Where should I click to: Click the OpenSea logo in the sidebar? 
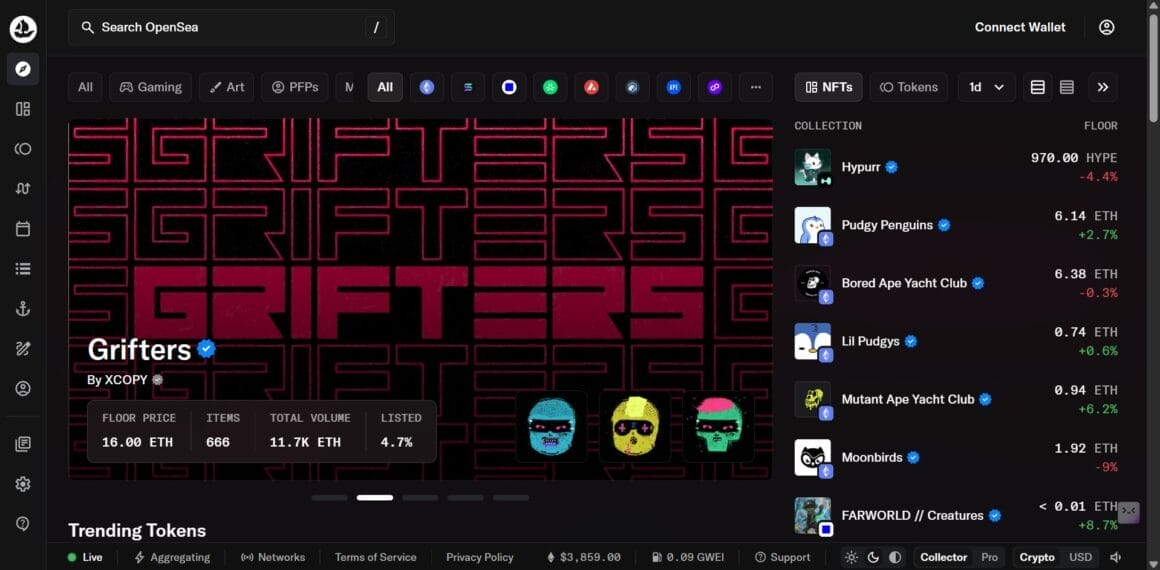[23, 29]
